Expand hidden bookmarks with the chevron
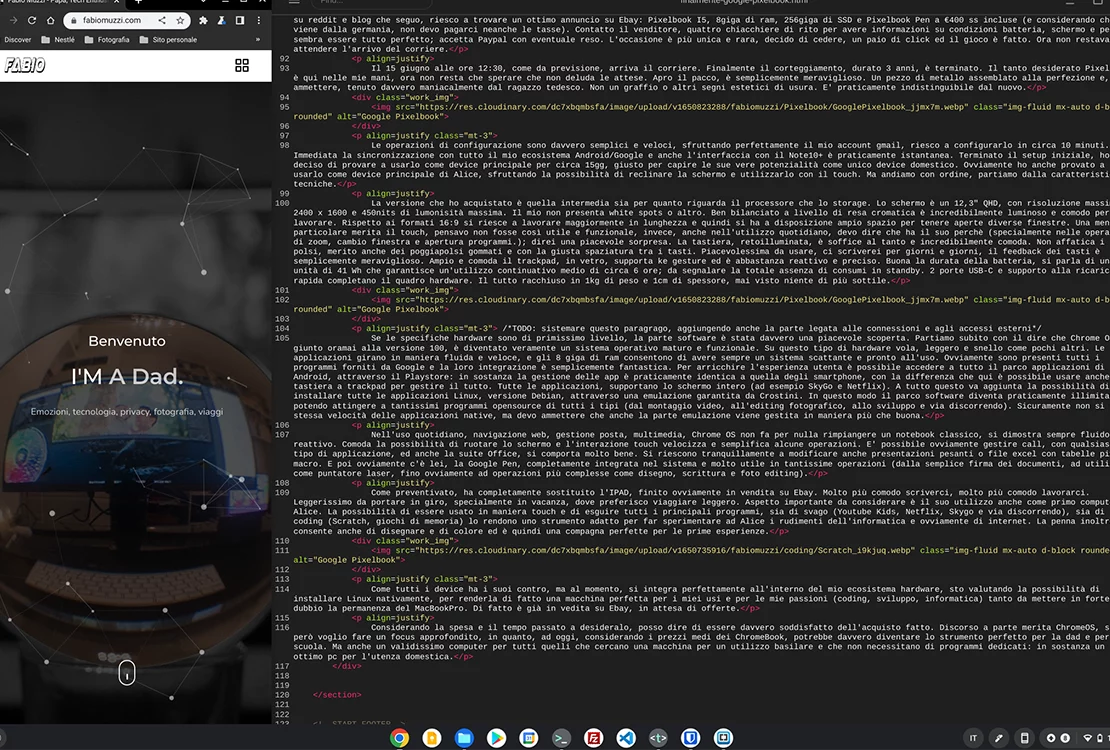The image size is (1110, 750). (x=258, y=41)
